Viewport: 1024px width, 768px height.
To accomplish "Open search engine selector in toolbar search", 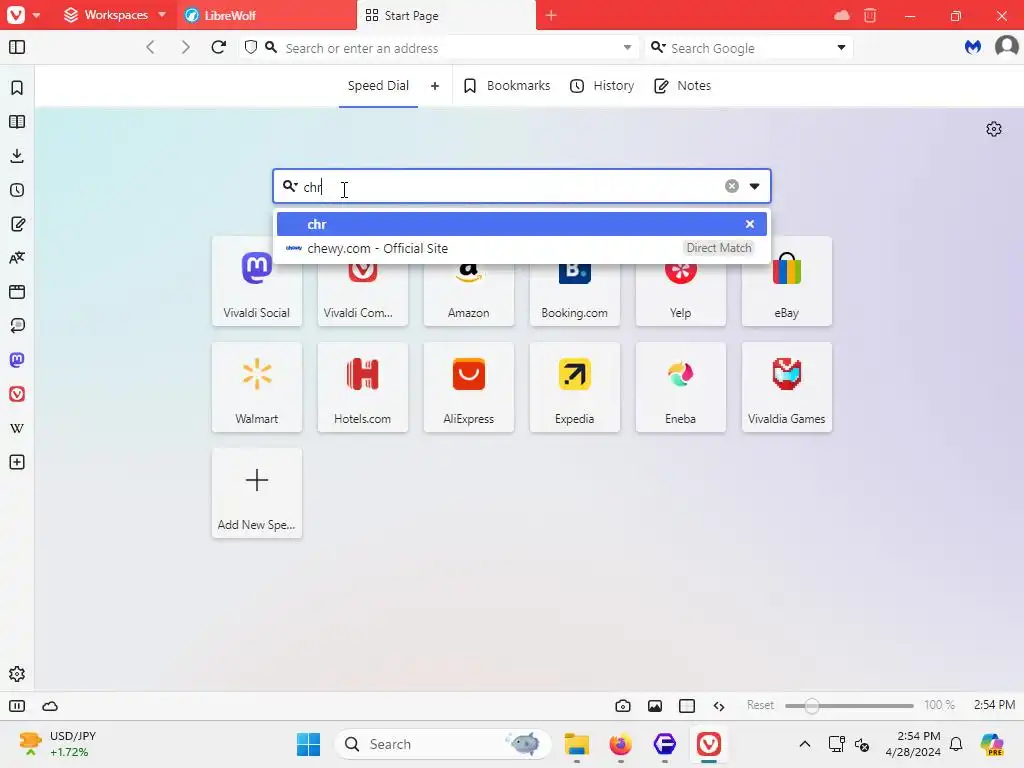I will pyautogui.click(x=658, y=47).
